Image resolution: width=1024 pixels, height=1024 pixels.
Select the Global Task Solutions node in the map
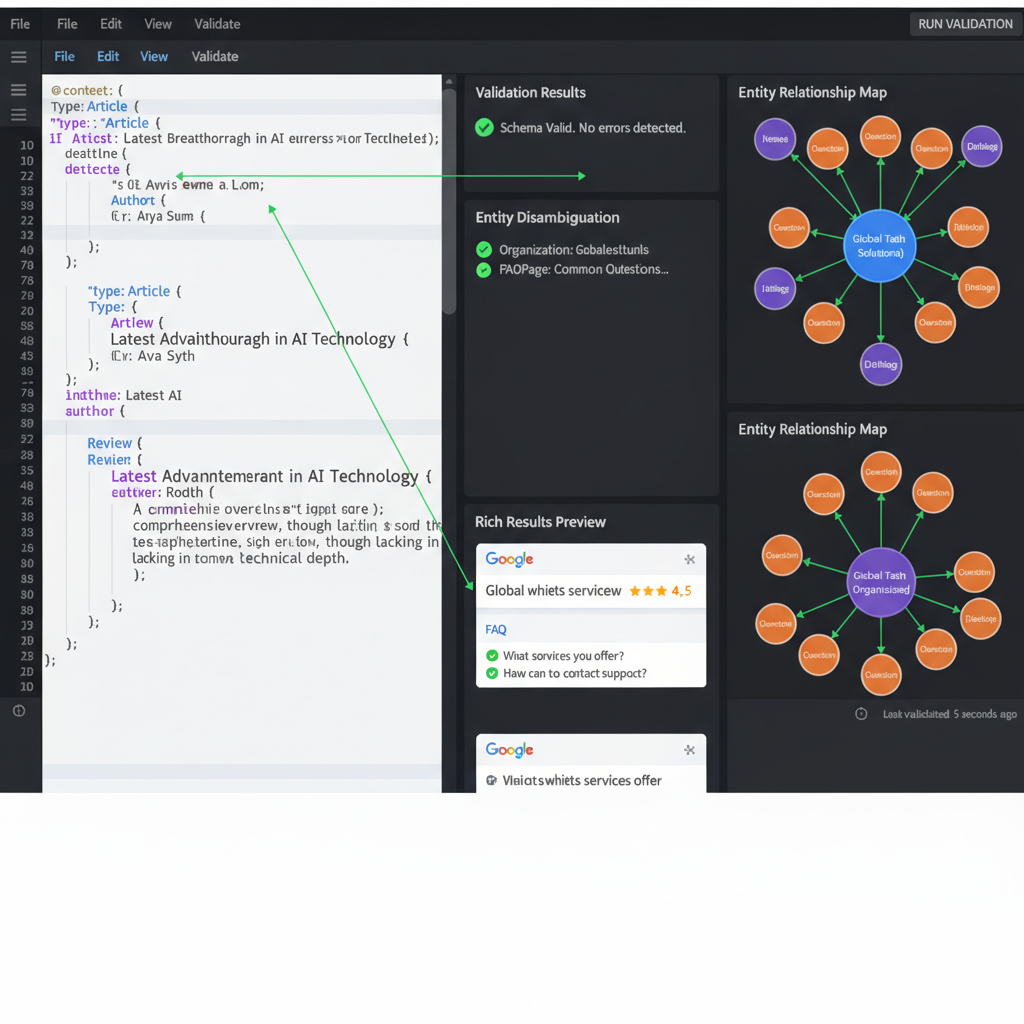click(x=880, y=243)
